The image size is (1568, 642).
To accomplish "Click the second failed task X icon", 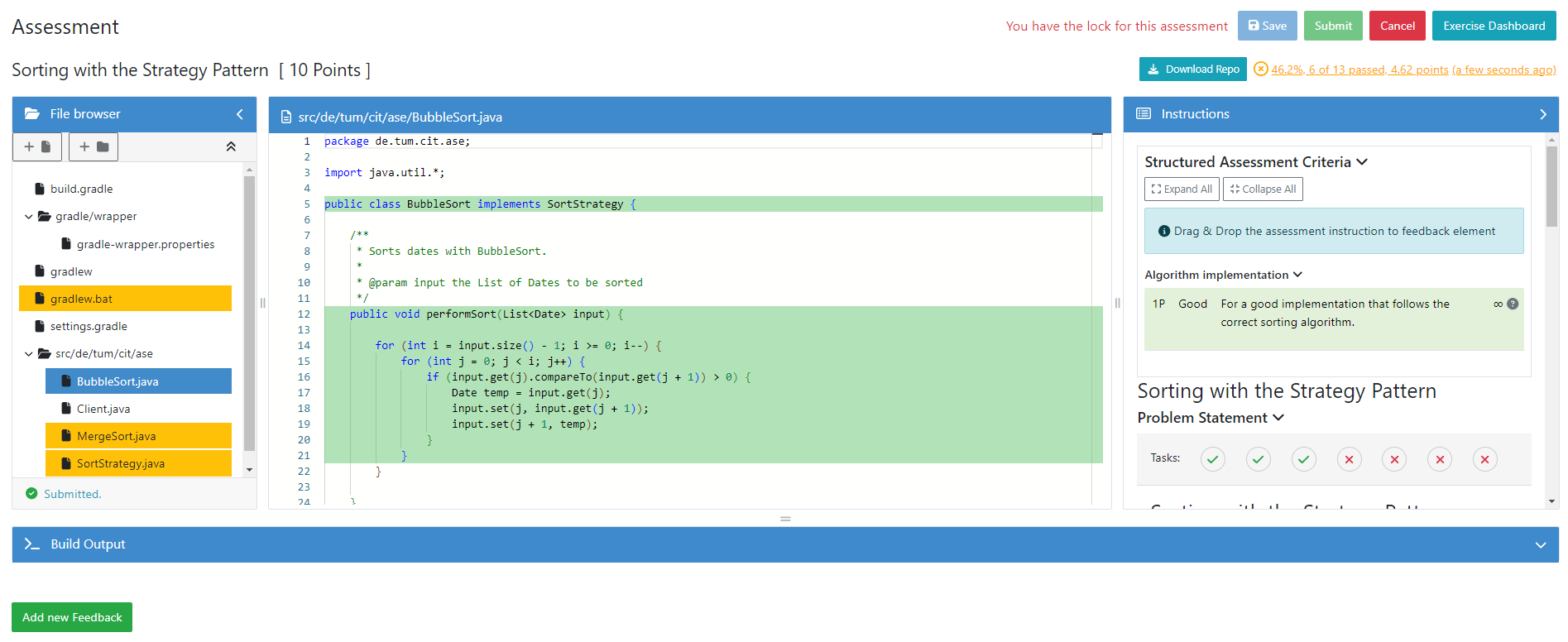I will coord(1394,459).
